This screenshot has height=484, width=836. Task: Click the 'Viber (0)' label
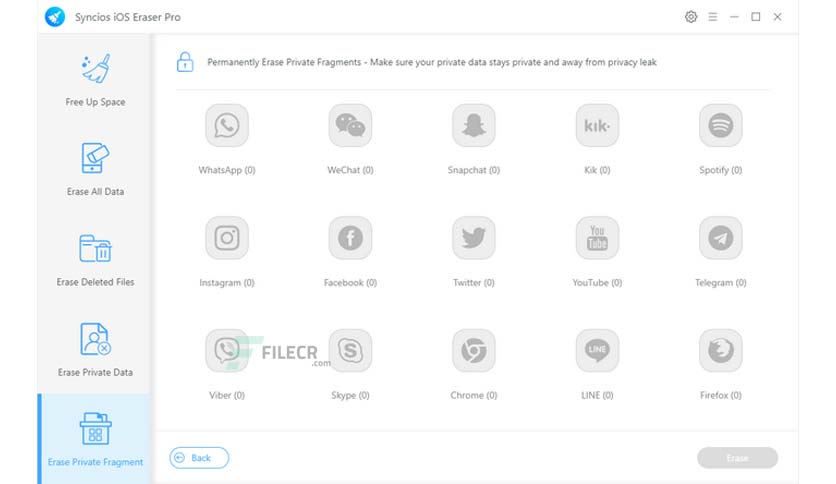[x=227, y=395]
